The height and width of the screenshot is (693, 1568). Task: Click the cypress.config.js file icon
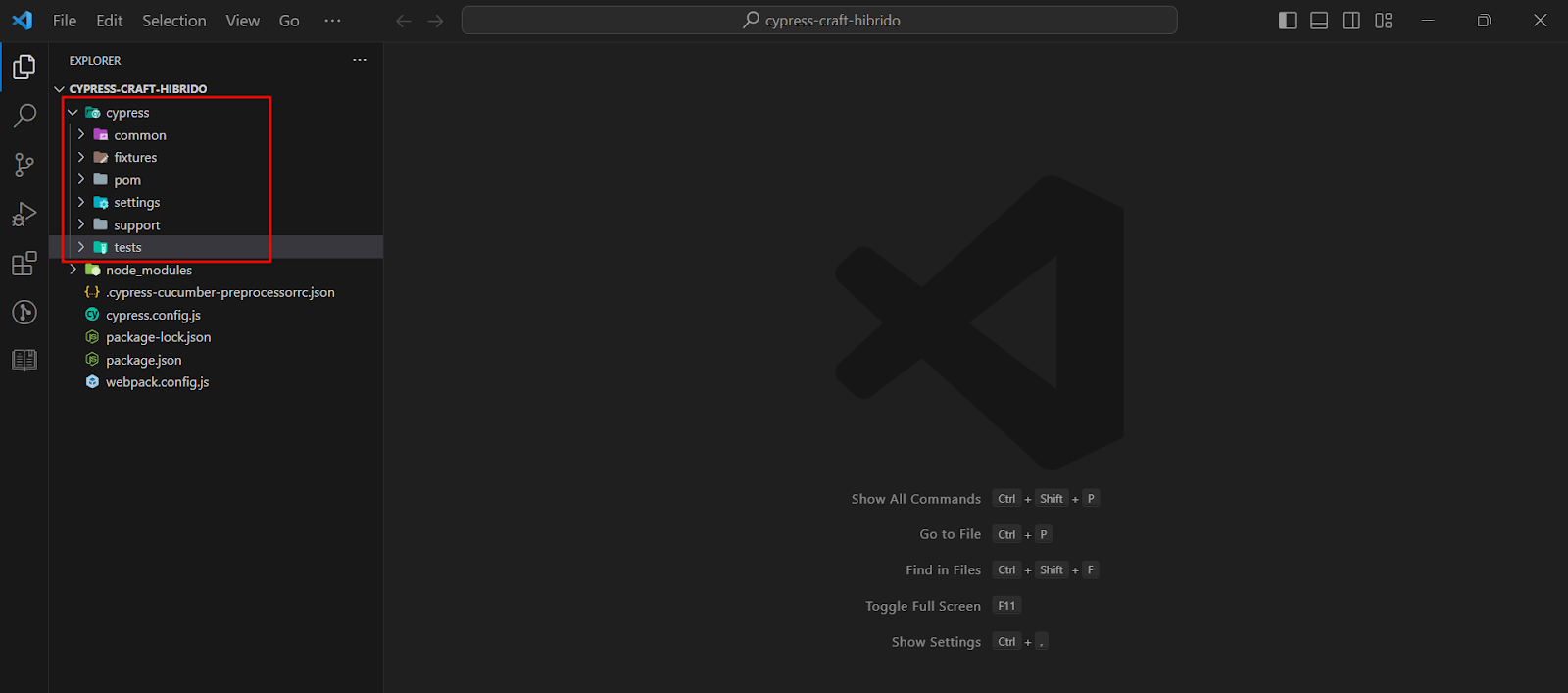click(x=92, y=315)
